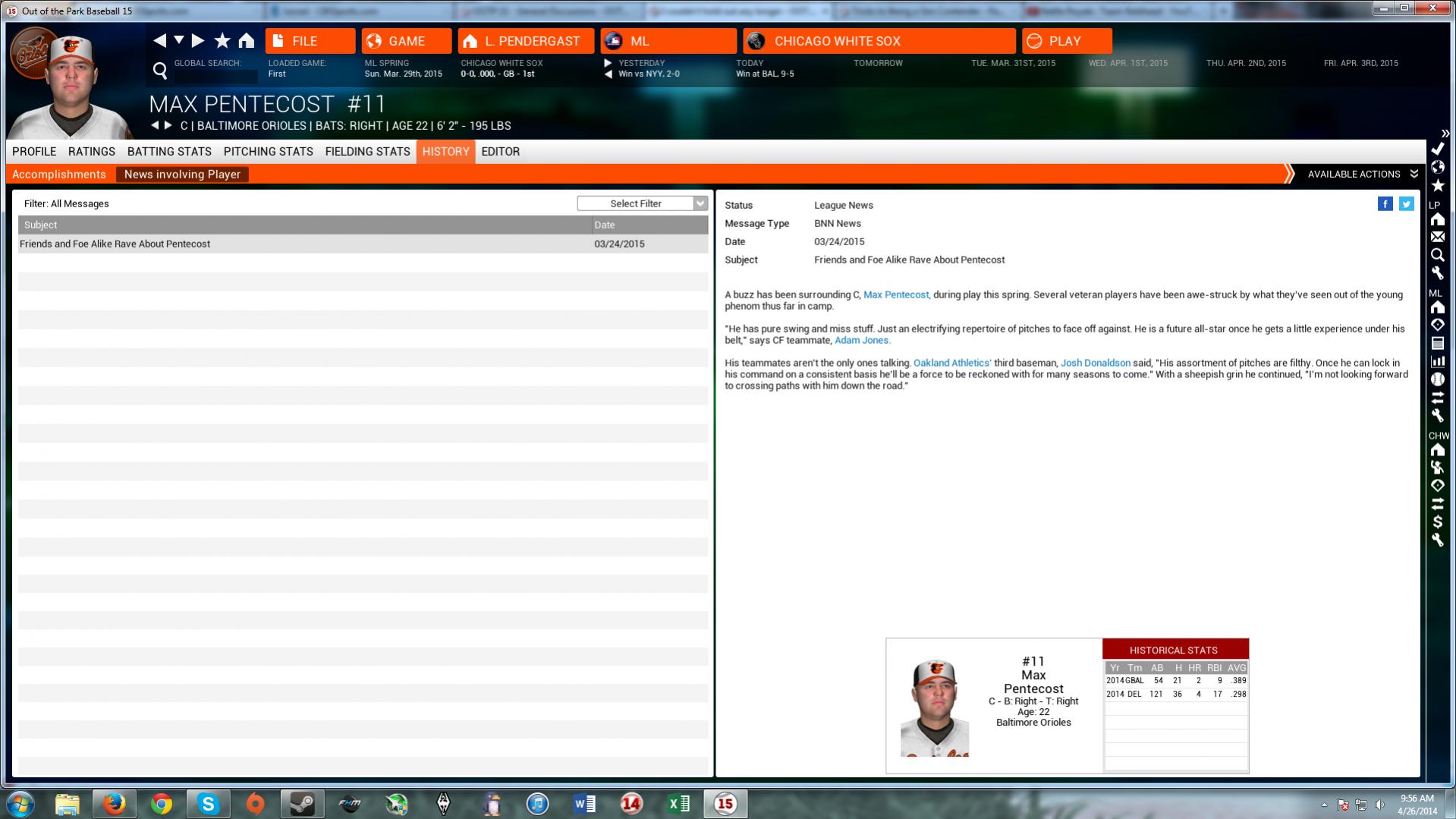The height and width of the screenshot is (819, 1456).
Task: Open the navigation history down arrow
Action: [x=179, y=39]
